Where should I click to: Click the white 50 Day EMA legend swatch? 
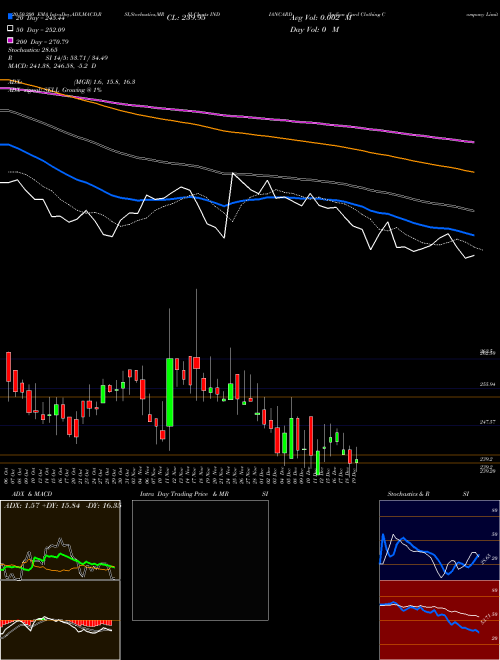click(10, 29)
